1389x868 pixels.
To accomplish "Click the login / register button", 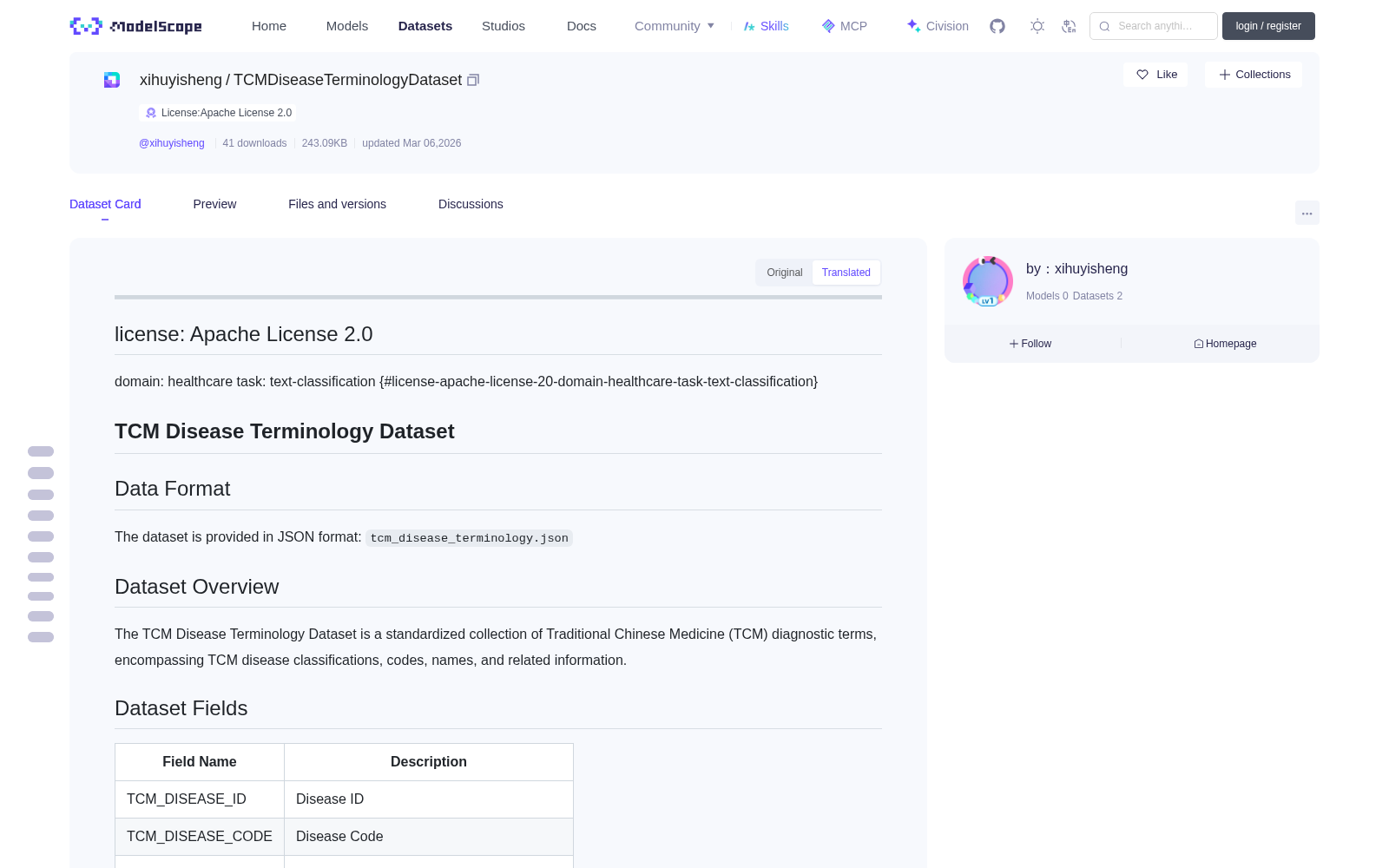I will [x=1268, y=26].
